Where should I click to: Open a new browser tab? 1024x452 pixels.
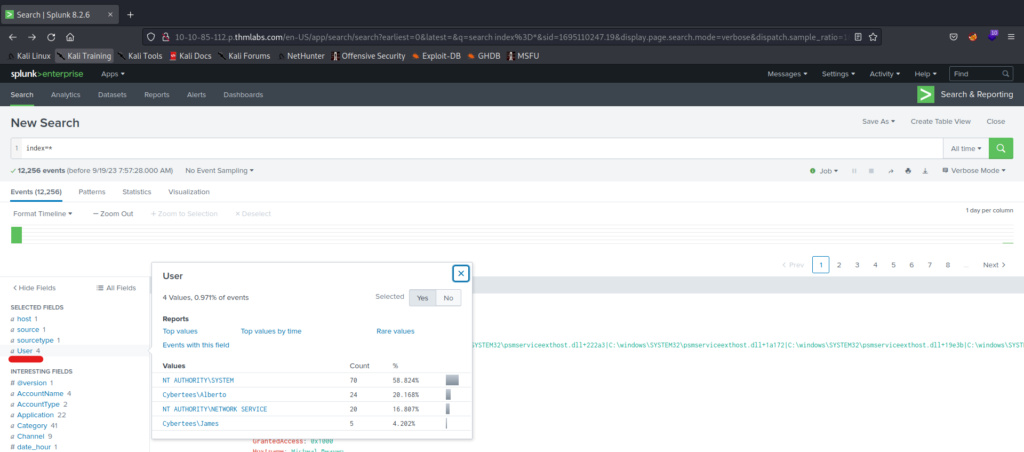[x=130, y=14]
